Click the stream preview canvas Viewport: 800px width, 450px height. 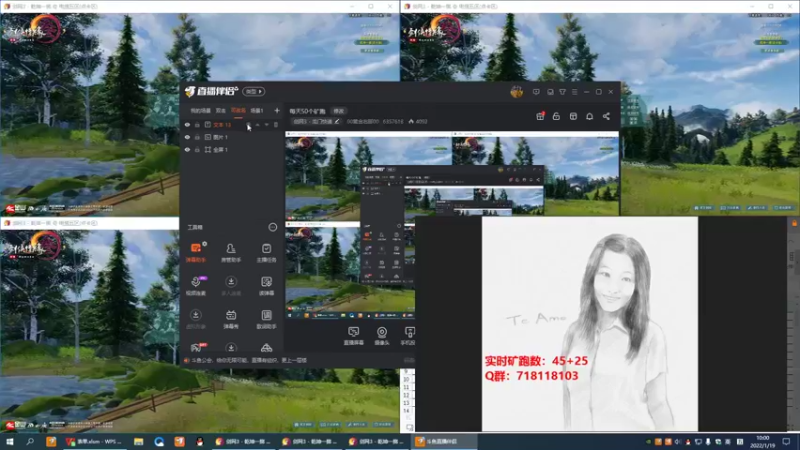(452, 224)
